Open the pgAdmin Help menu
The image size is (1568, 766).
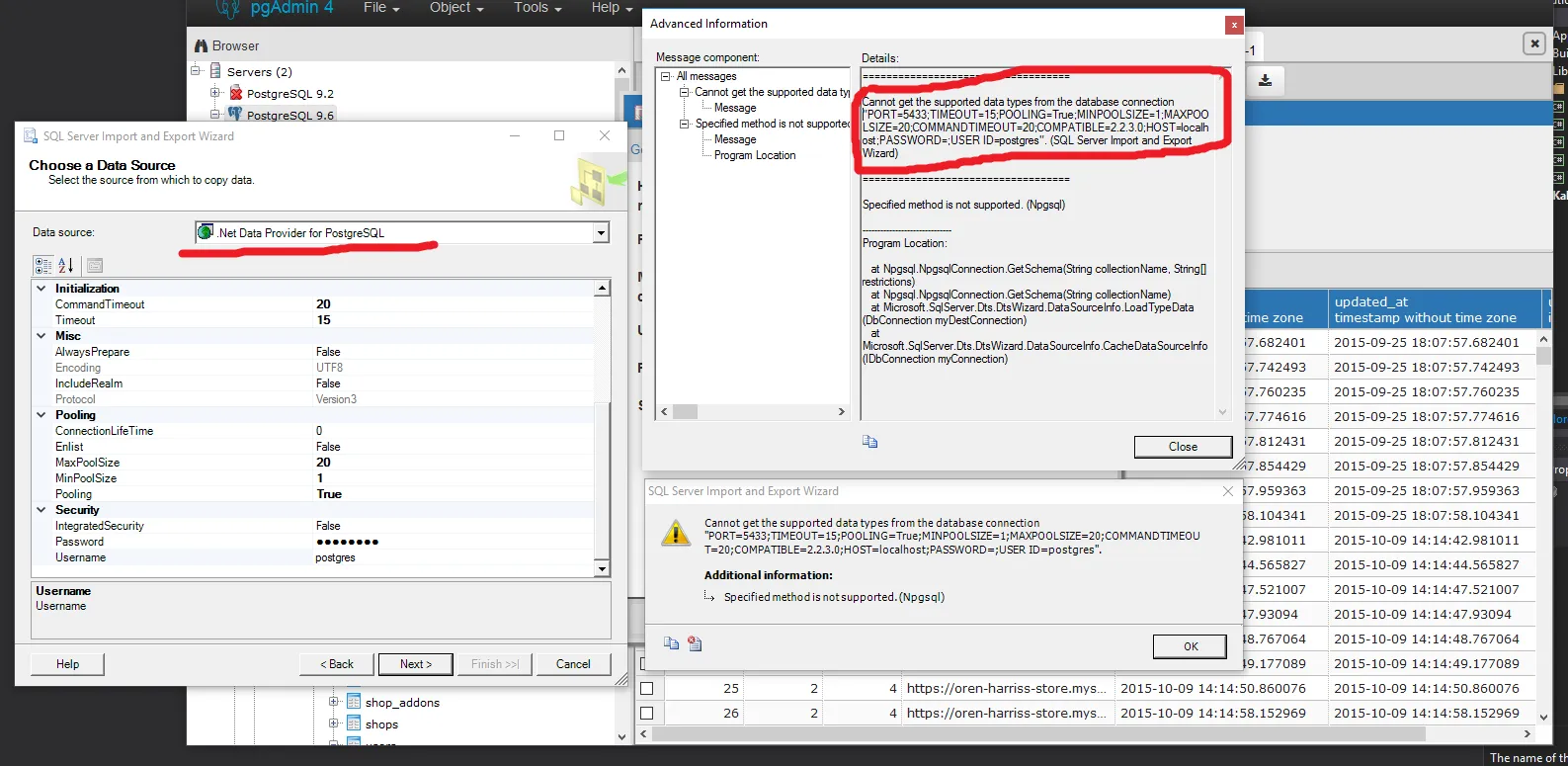(612, 8)
